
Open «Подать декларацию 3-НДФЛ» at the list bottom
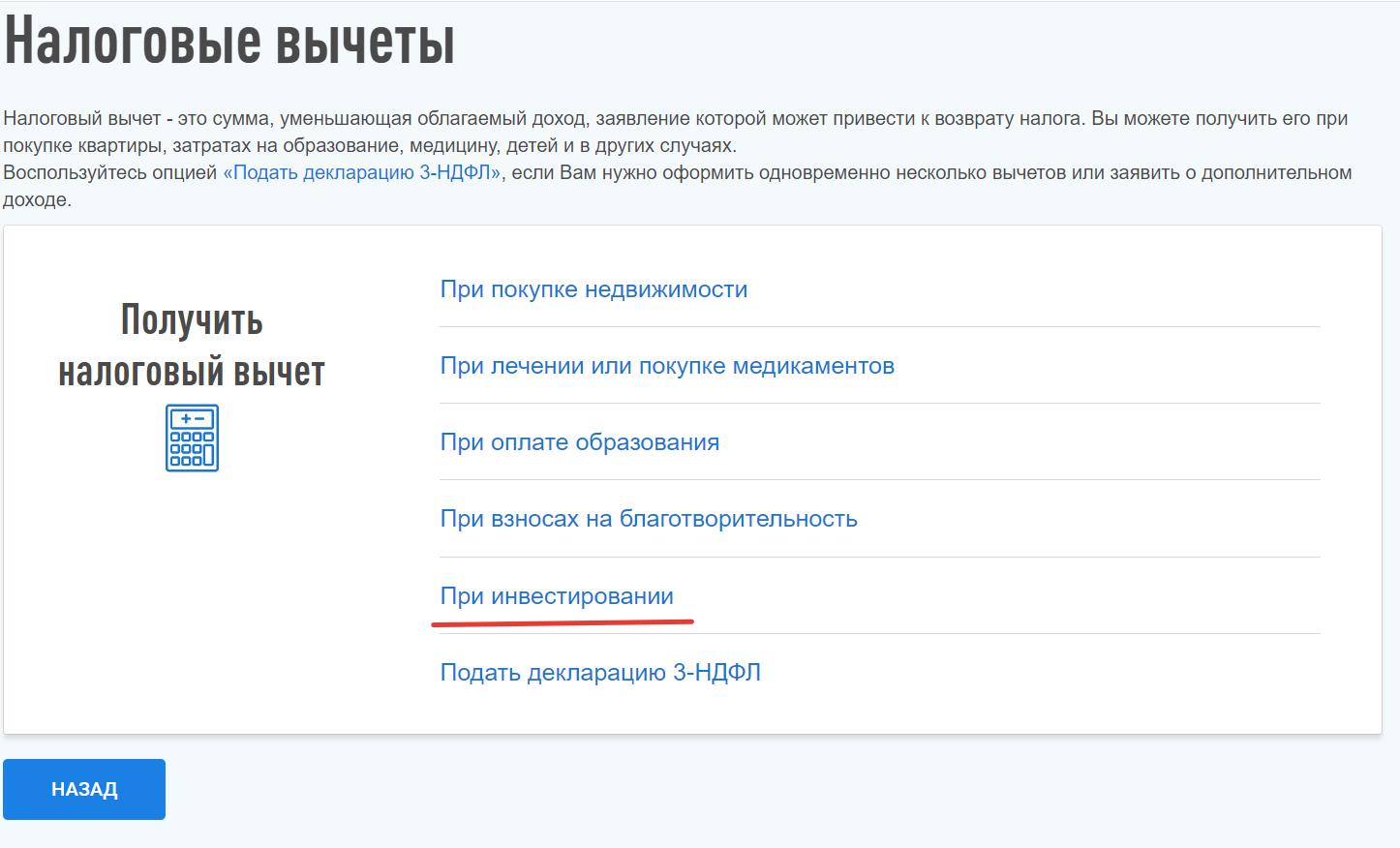click(x=600, y=673)
